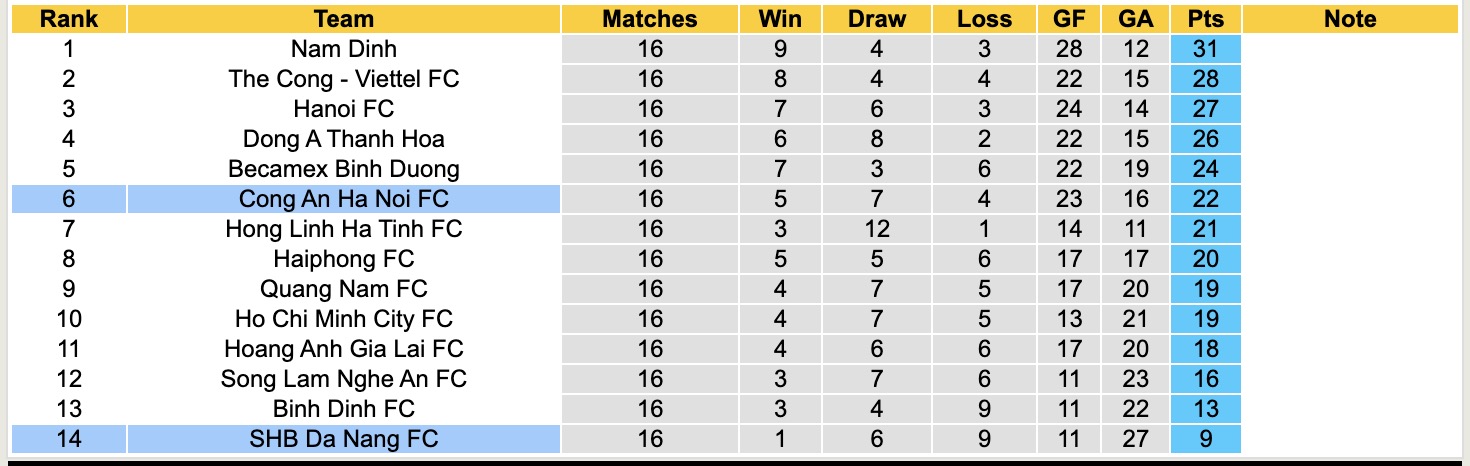Click the Pts column header
This screenshot has width=1470, height=466.
[x=1205, y=19]
